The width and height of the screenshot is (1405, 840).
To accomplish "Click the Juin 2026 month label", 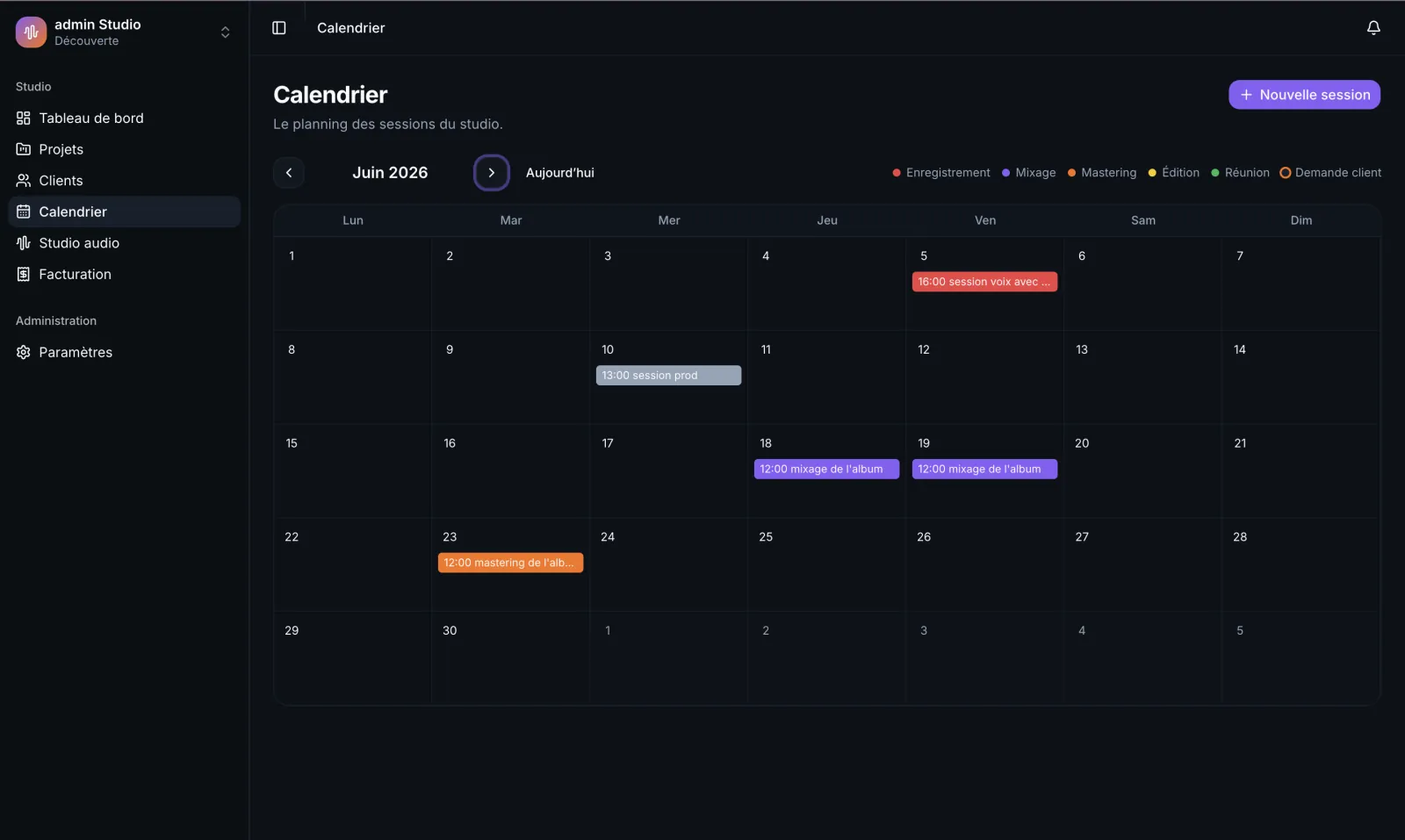I will 390,173.
